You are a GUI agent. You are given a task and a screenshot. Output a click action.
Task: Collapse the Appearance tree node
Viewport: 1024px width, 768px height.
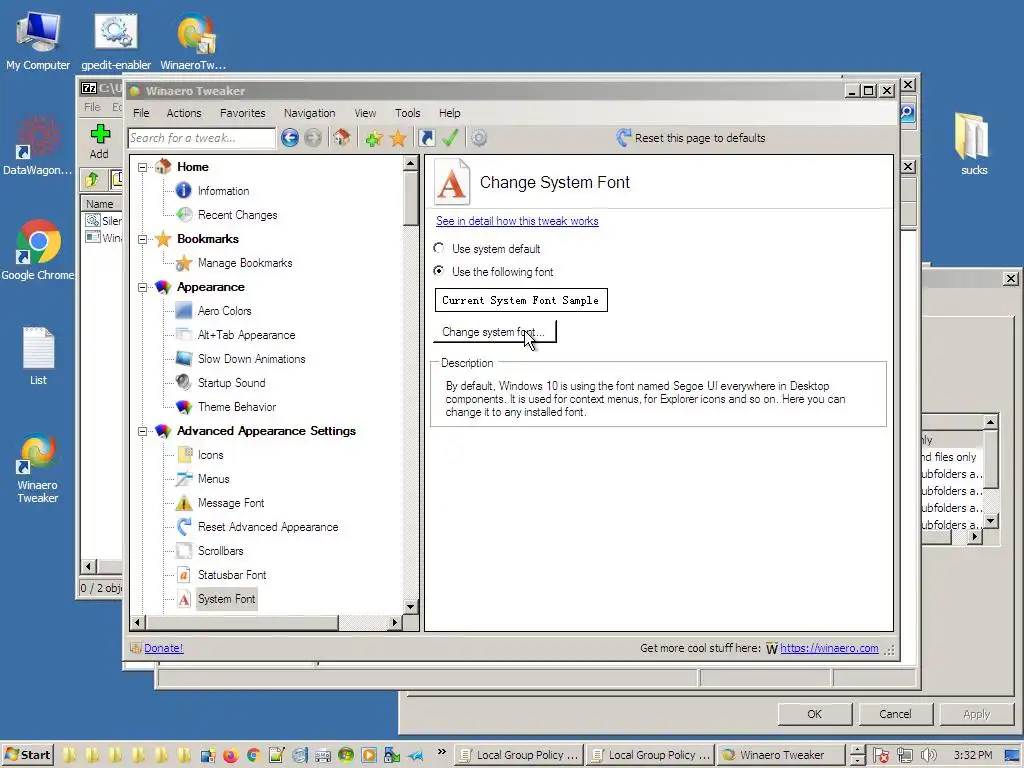[142, 287]
